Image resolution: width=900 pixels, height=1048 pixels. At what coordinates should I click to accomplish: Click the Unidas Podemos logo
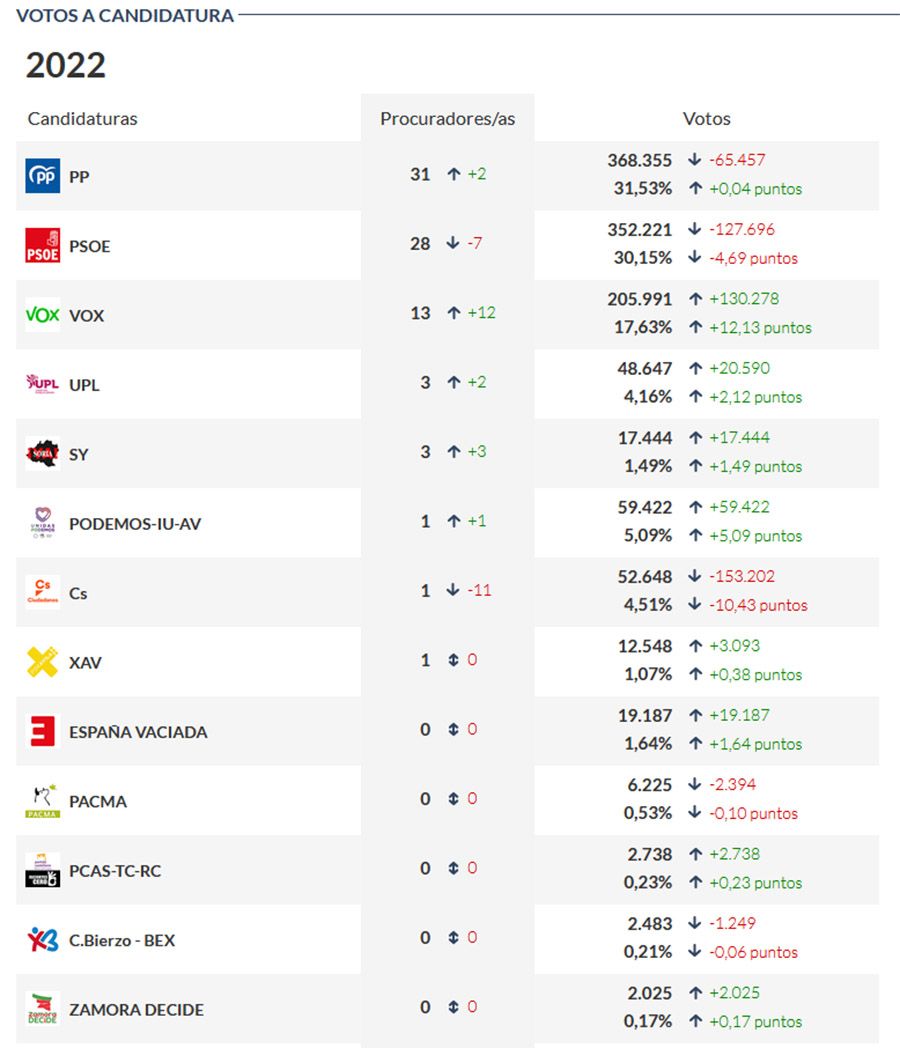pos(43,523)
